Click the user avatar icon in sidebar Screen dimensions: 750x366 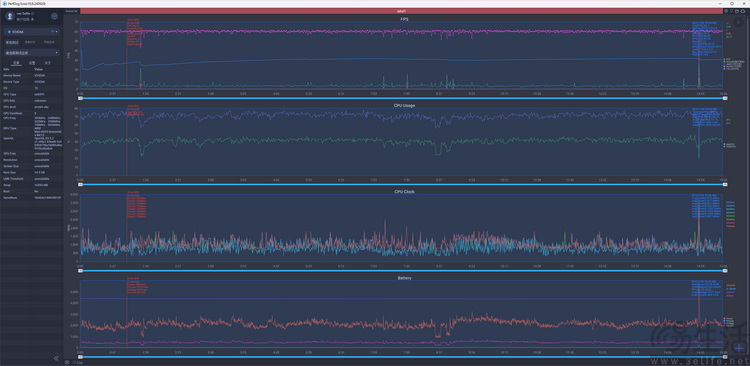coord(10,16)
